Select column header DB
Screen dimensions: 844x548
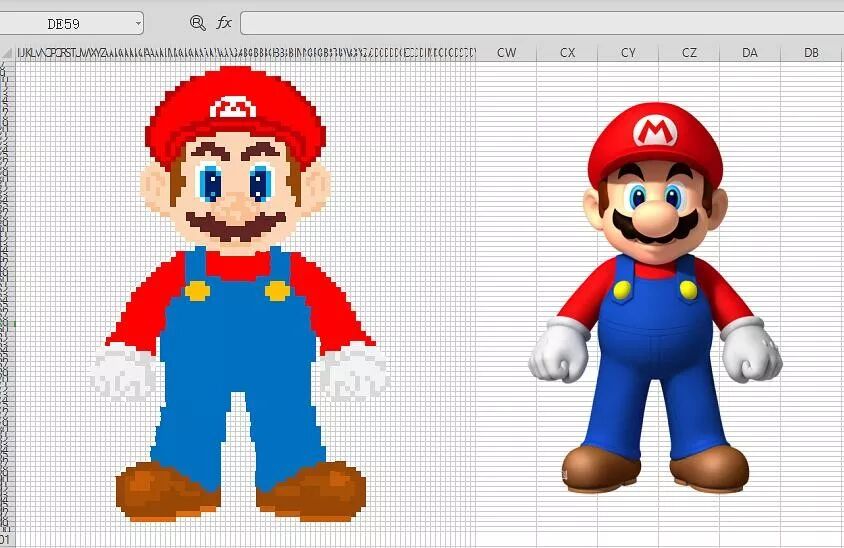point(812,53)
